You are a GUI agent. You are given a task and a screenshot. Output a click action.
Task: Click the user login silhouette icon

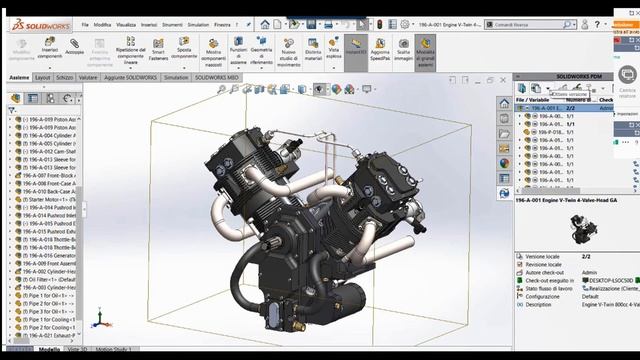(x=585, y=24)
